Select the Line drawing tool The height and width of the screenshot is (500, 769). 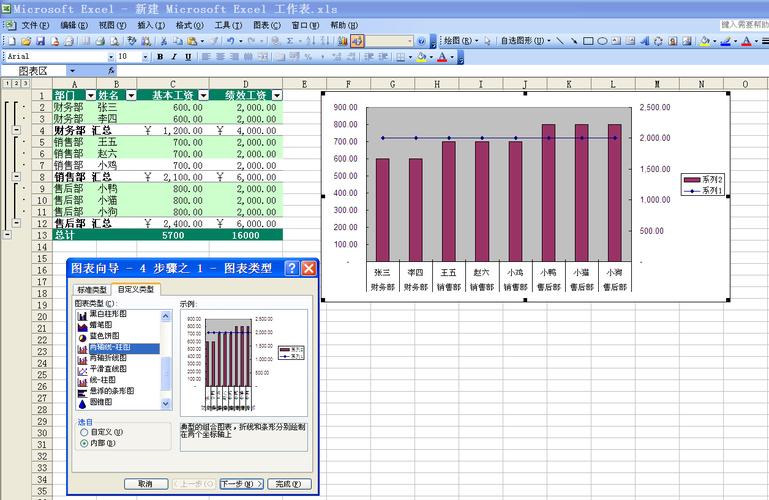pos(560,41)
